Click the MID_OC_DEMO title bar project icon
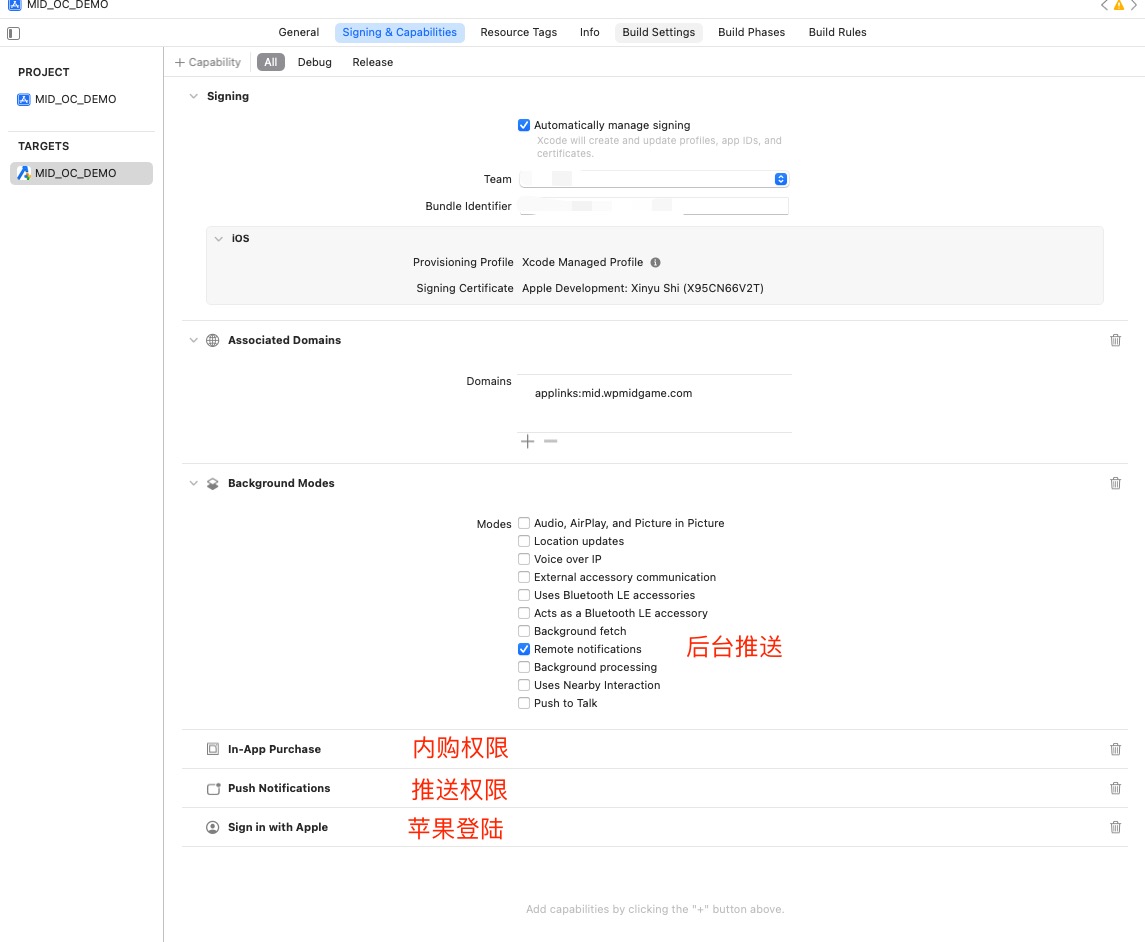1145x942 pixels. [15, 4]
